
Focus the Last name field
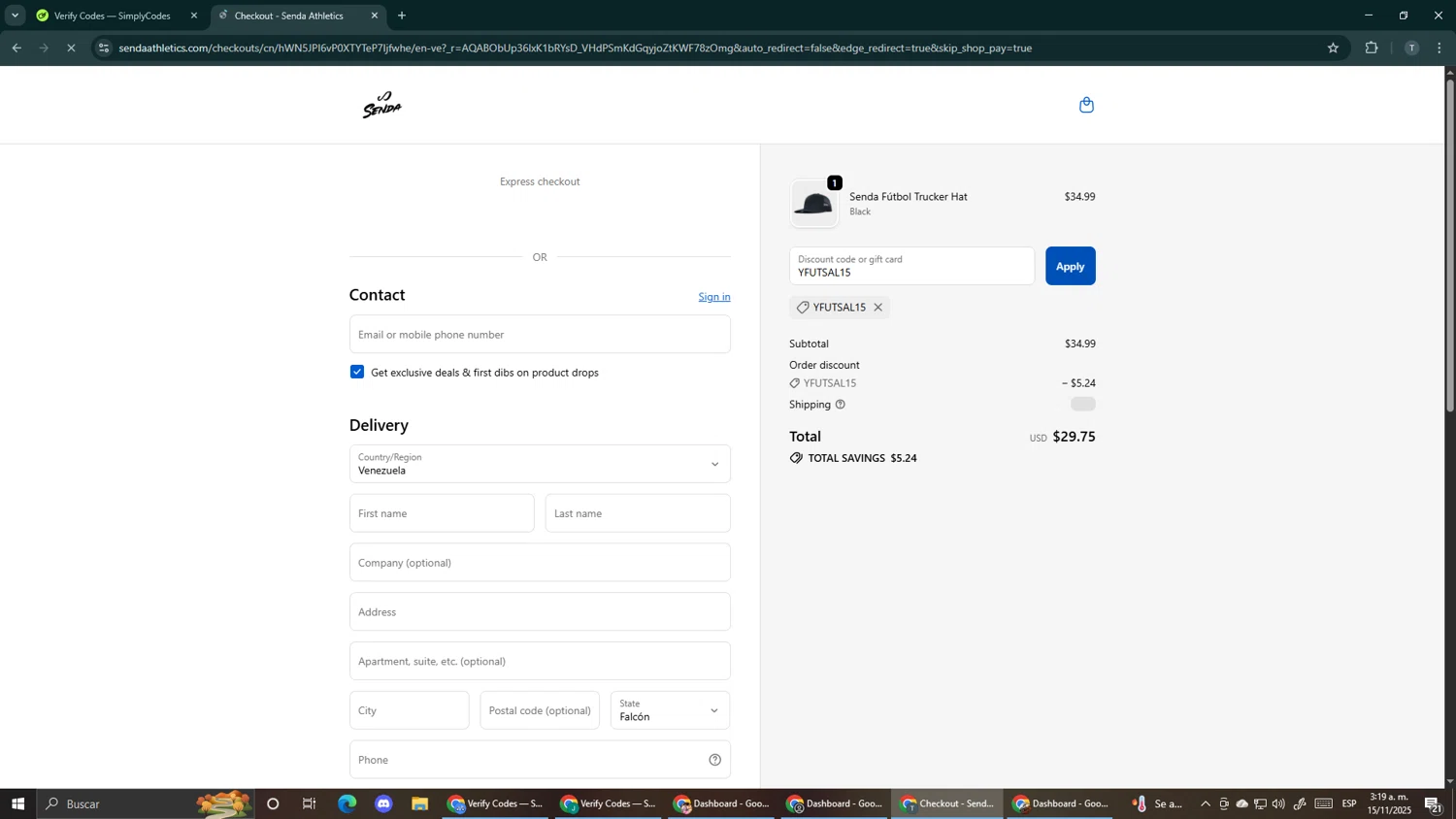coord(638,513)
